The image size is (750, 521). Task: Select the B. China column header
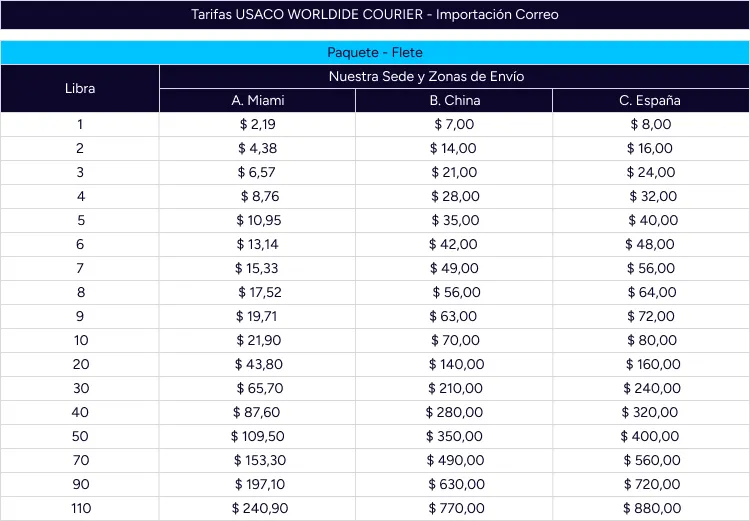454,100
